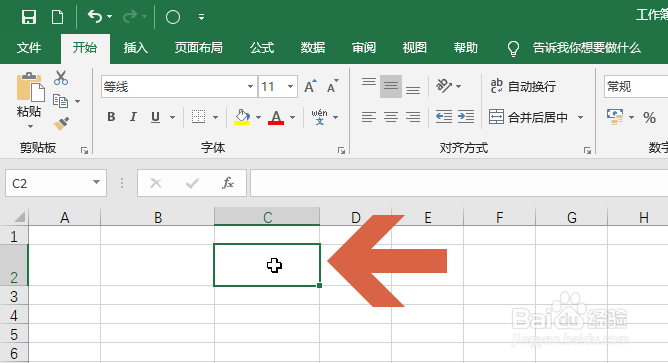Toggle underline formatting

pyautogui.click(x=155, y=117)
